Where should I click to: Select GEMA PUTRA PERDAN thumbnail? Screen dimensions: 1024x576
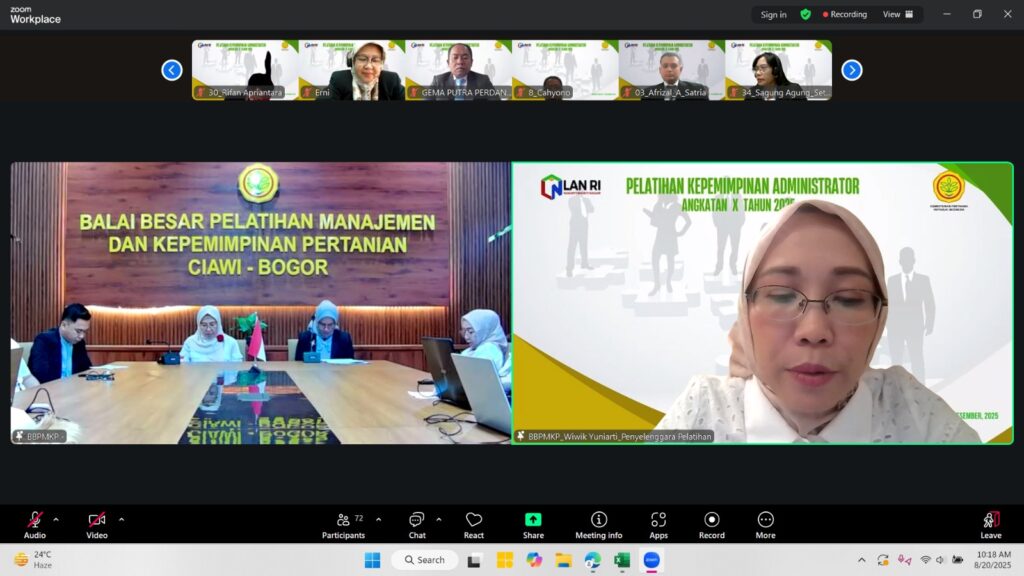tap(458, 70)
